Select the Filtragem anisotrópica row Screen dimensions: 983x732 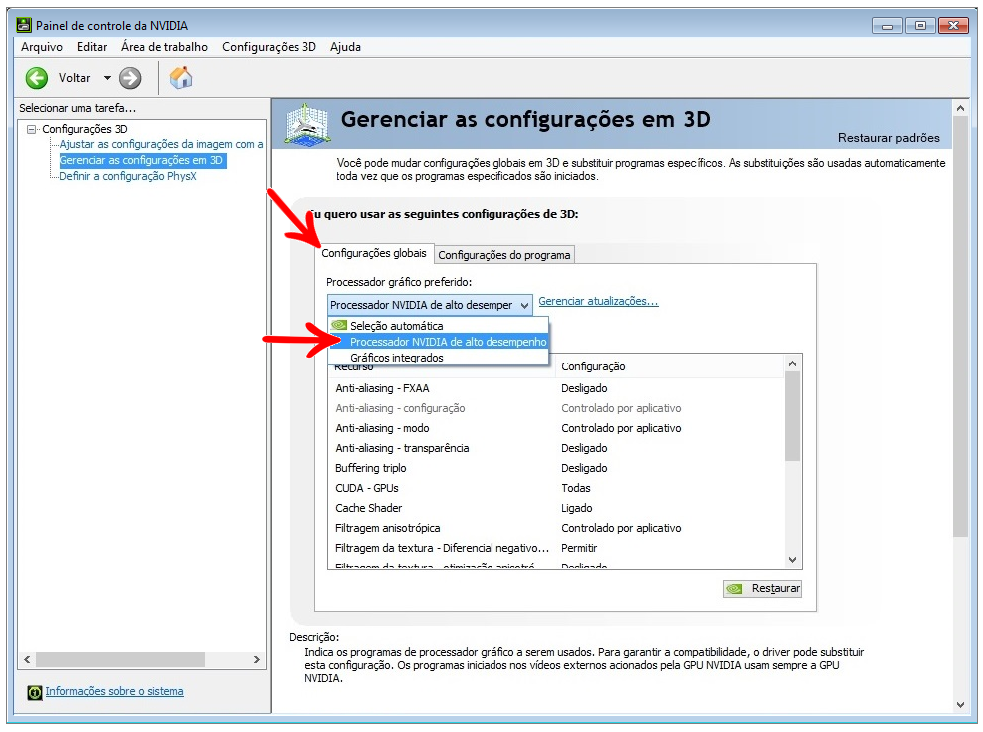coord(556,529)
